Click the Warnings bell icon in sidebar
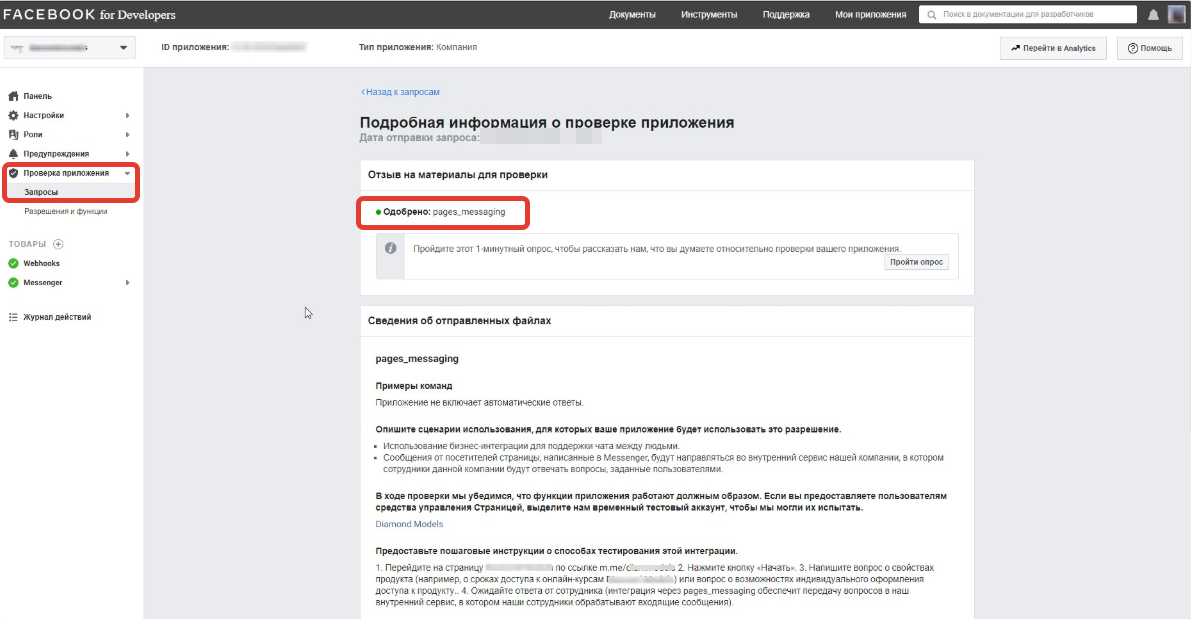 pos(13,153)
